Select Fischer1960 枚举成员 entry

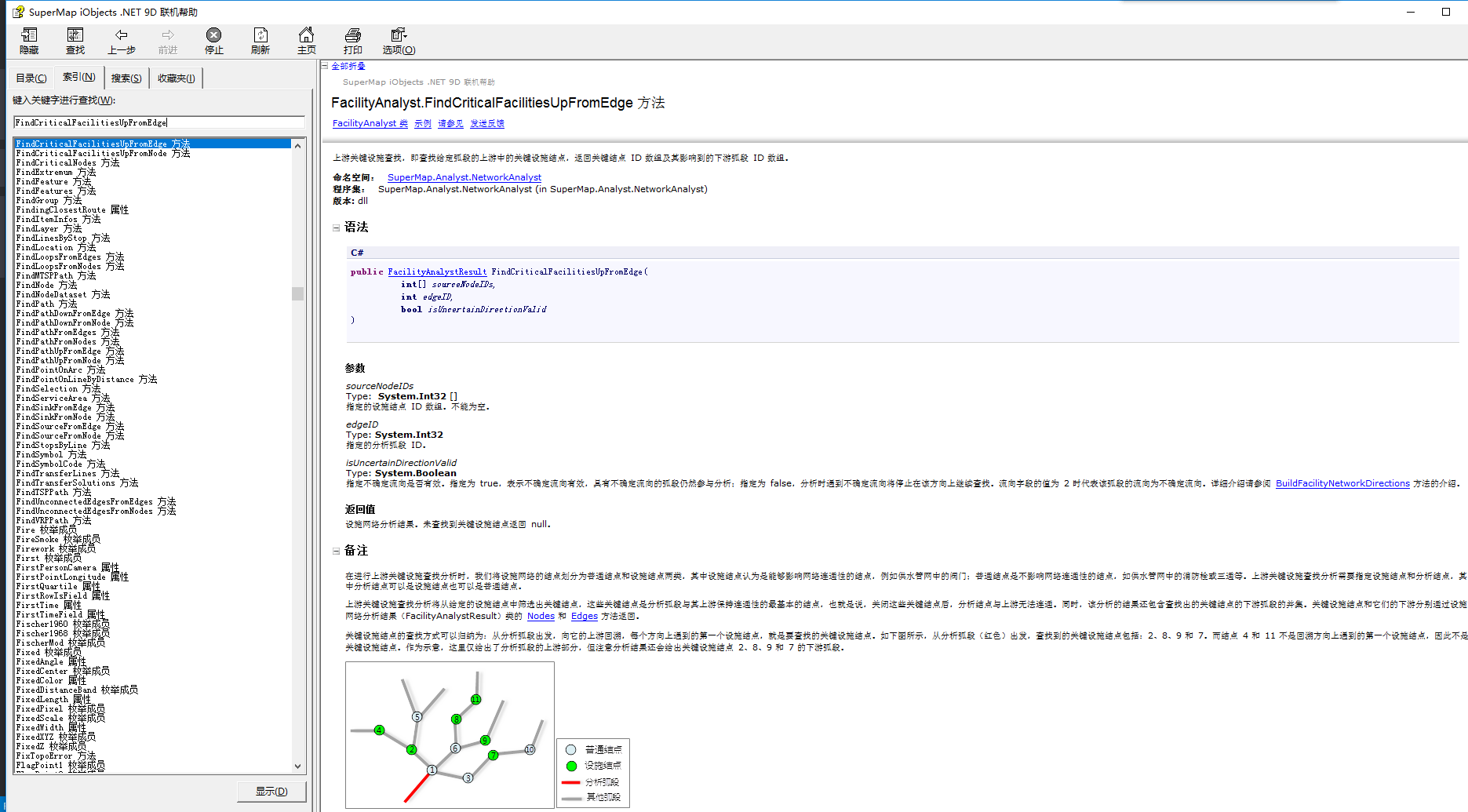click(63, 624)
